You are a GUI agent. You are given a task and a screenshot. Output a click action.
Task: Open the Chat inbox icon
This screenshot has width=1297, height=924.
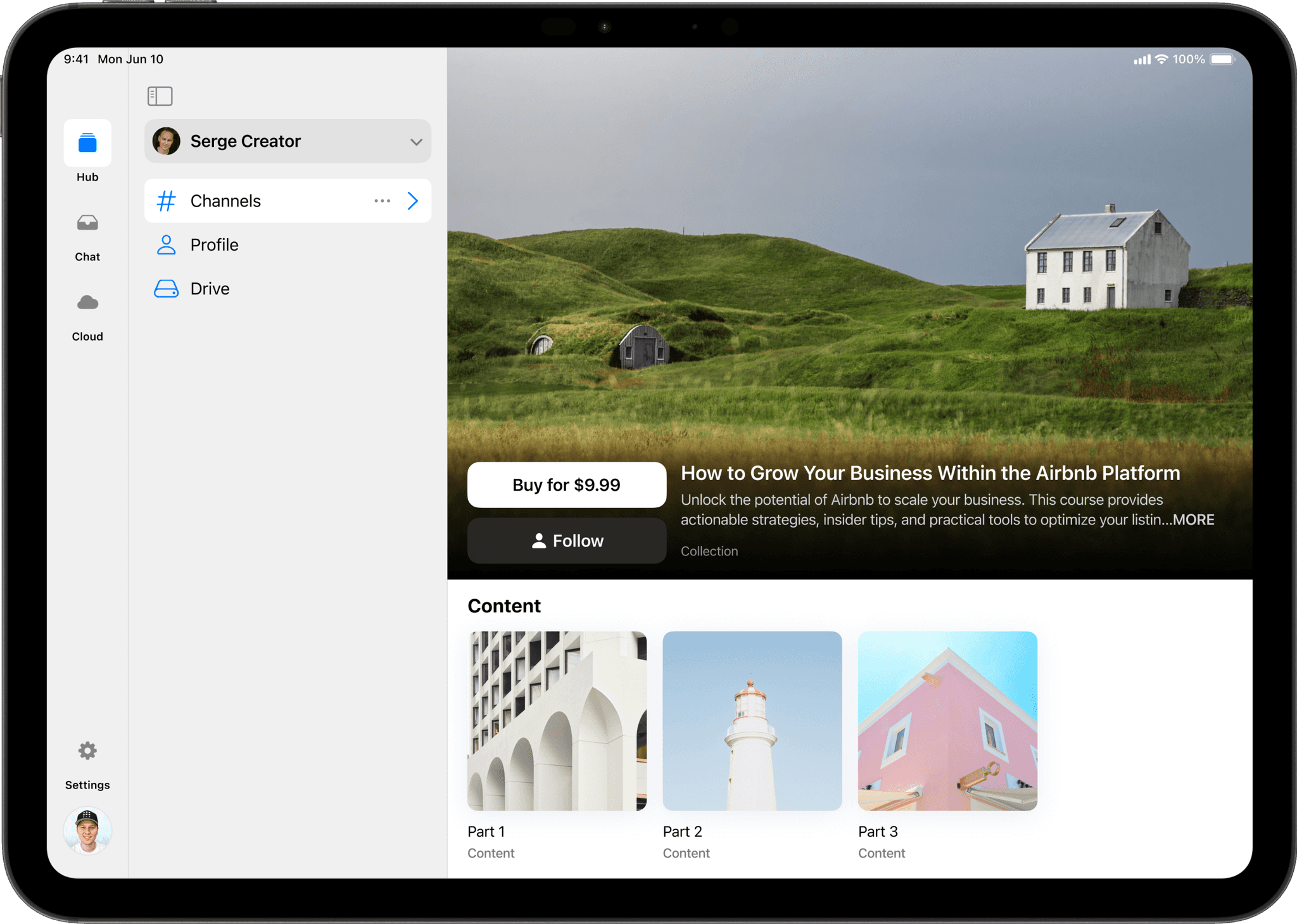click(x=87, y=223)
